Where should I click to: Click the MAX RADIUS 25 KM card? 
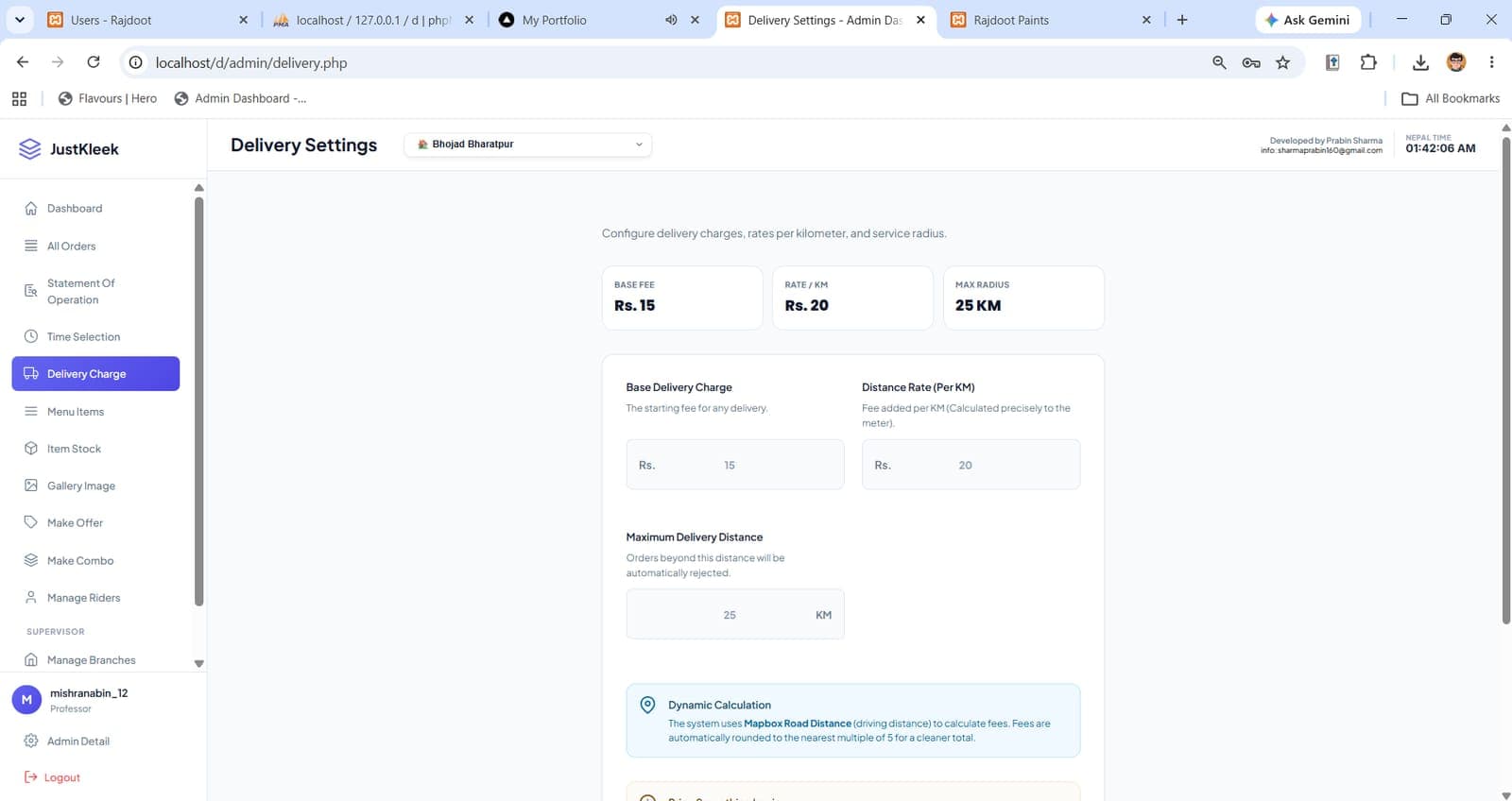click(1023, 298)
